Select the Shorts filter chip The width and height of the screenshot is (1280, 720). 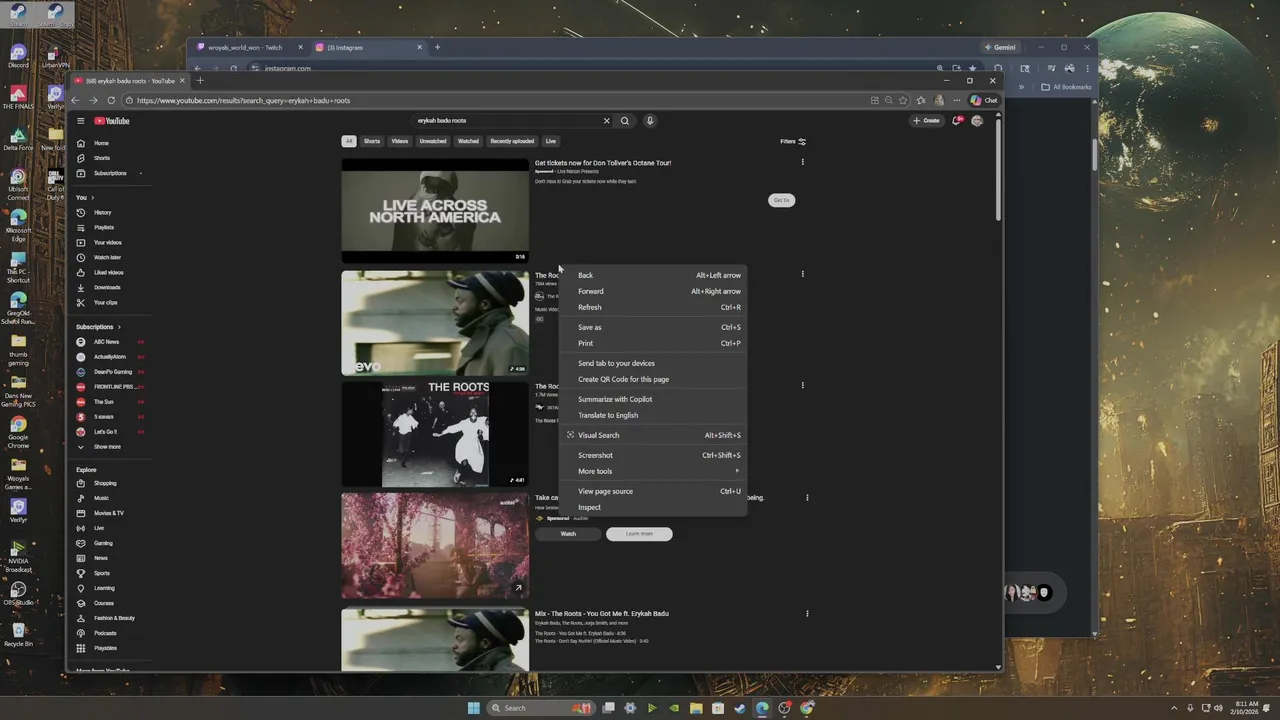tap(372, 141)
